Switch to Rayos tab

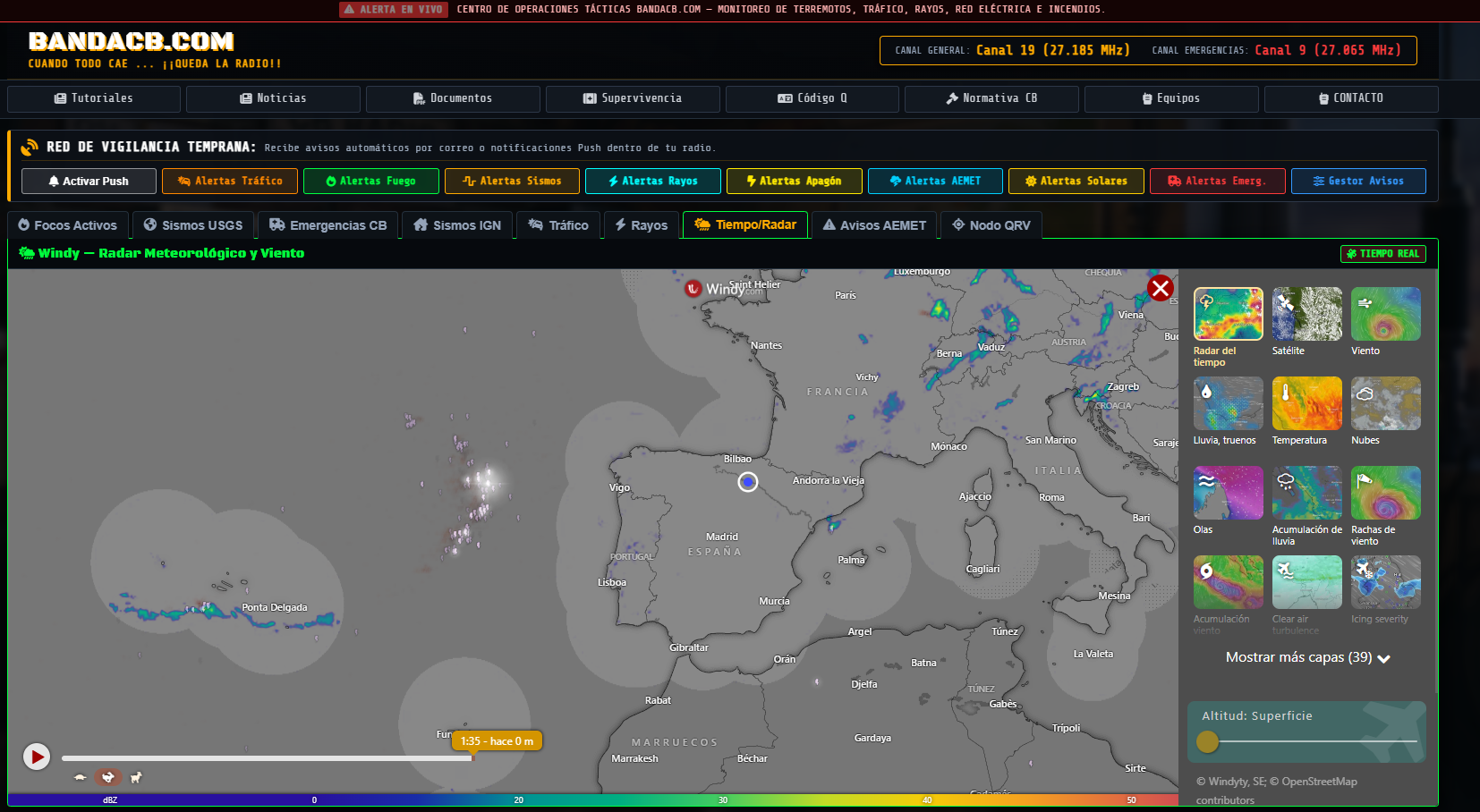(x=642, y=225)
